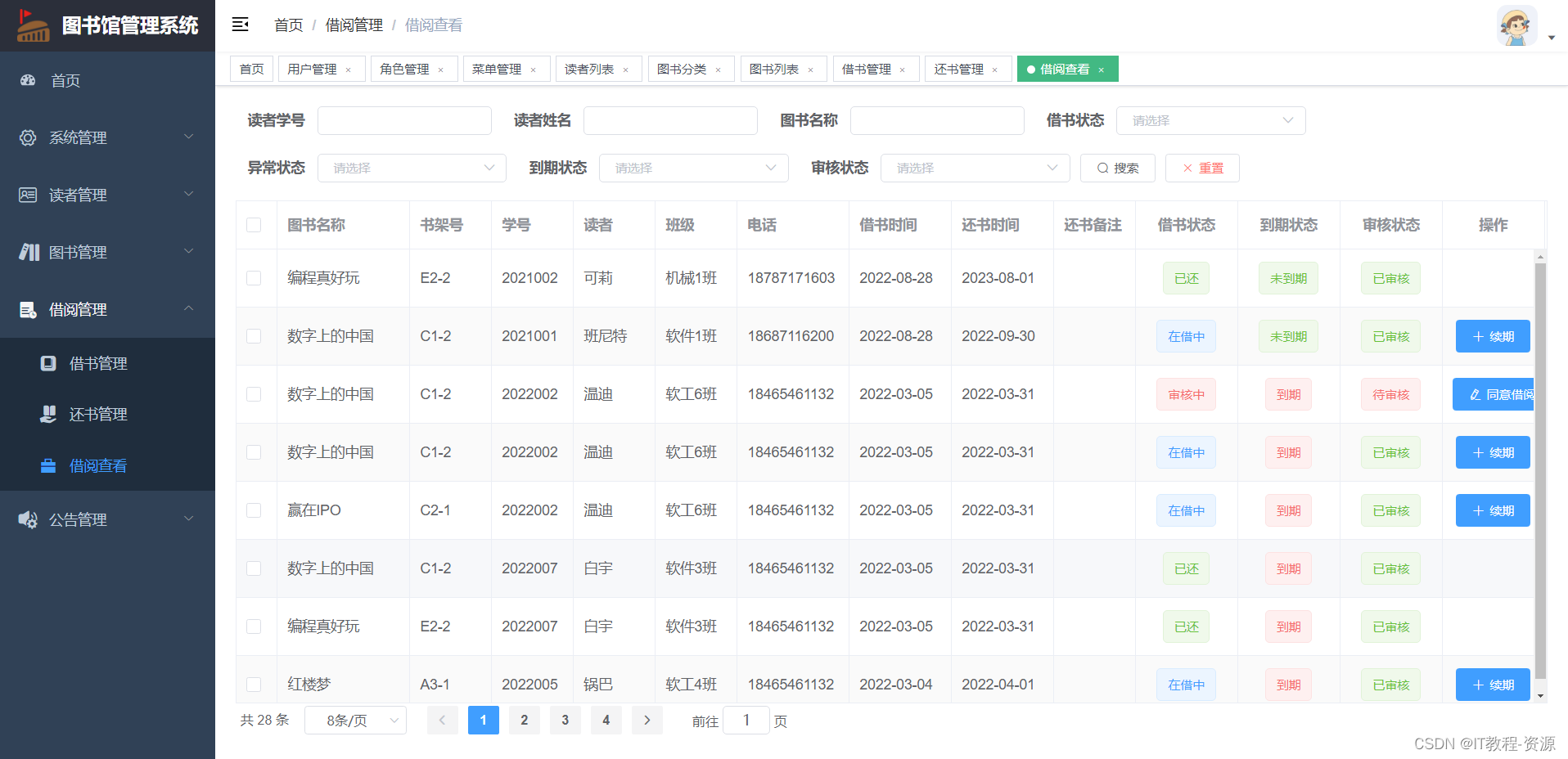
Task: Check the row for 编程真好玩 reader 可莉
Action: [254, 278]
